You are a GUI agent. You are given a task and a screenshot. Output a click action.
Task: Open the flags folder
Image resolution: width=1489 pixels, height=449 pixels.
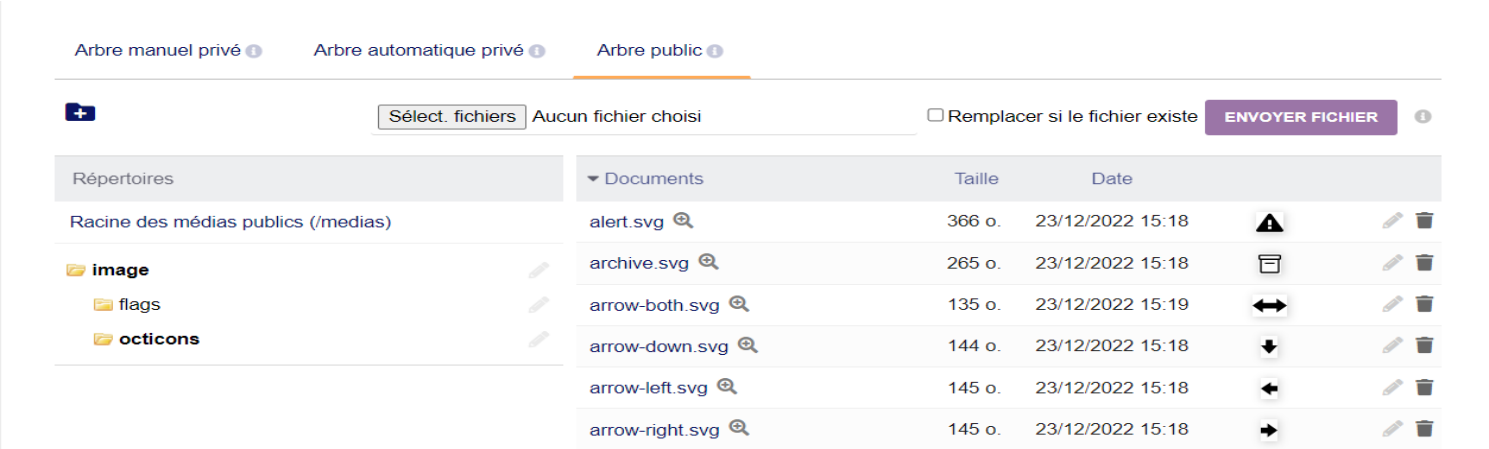click(x=140, y=304)
